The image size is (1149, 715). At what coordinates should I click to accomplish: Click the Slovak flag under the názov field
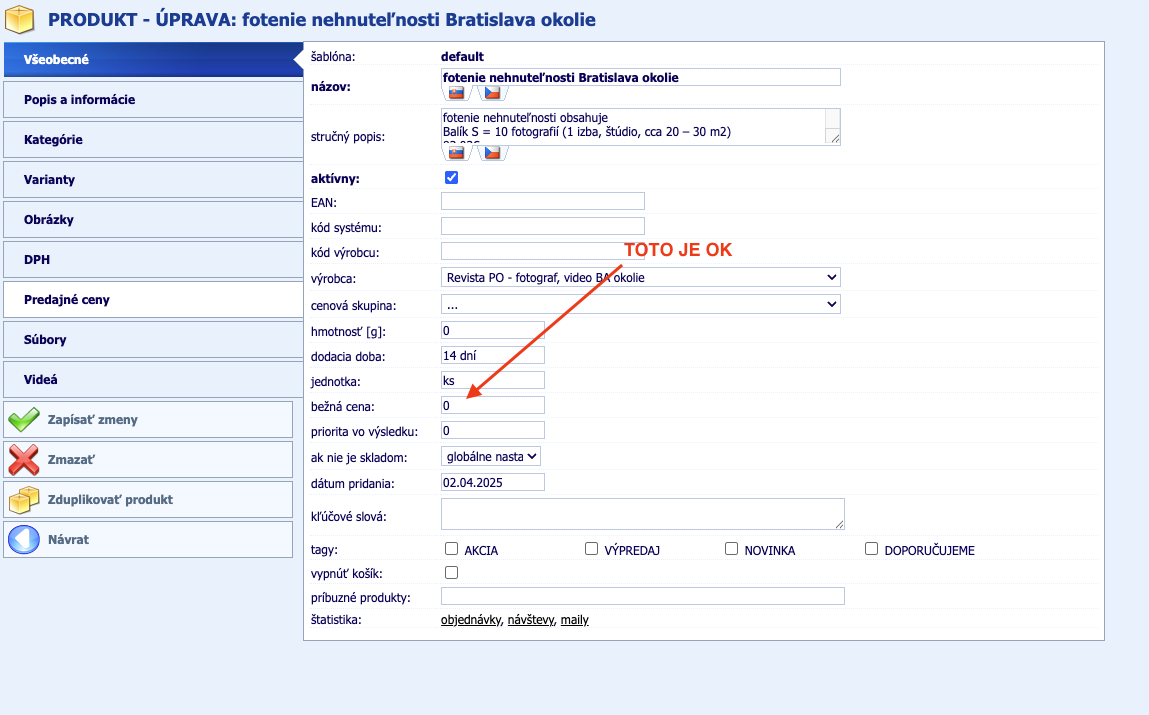(456, 93)
